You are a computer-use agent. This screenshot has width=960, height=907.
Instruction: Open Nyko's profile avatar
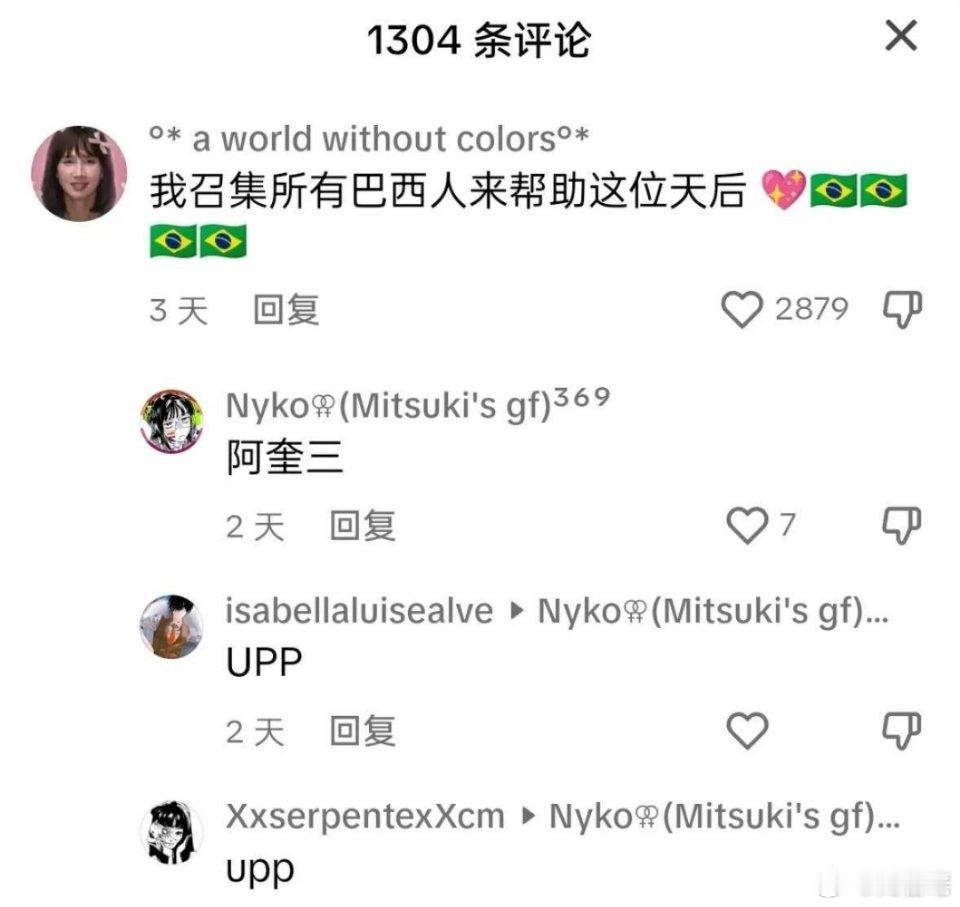(172, 421)
